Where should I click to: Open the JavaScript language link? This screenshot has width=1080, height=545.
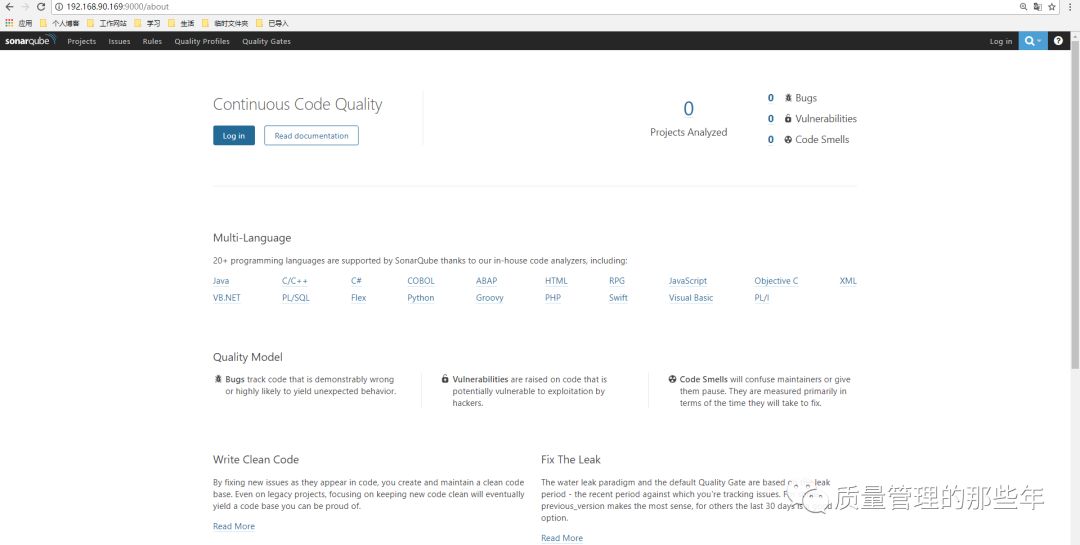click(x=688, y=281)
